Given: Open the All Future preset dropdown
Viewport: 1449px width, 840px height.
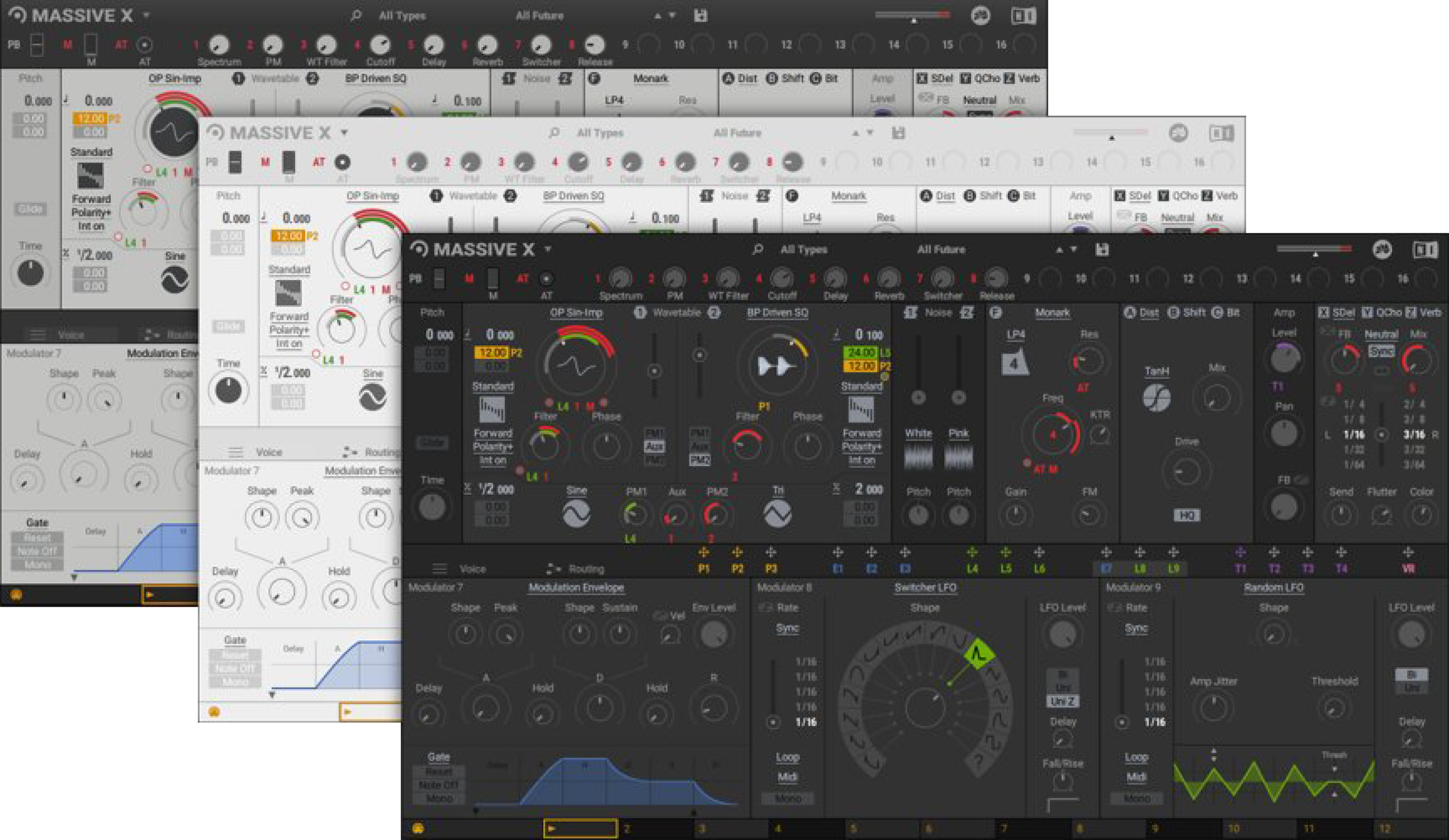Looking at the screenshot, I should [x=941, y=249].
